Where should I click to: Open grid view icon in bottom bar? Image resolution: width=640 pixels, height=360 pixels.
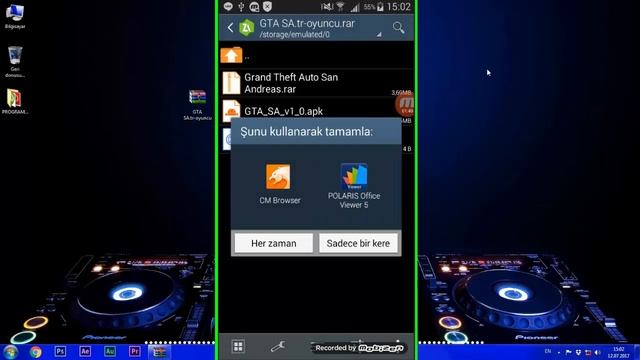238,347
